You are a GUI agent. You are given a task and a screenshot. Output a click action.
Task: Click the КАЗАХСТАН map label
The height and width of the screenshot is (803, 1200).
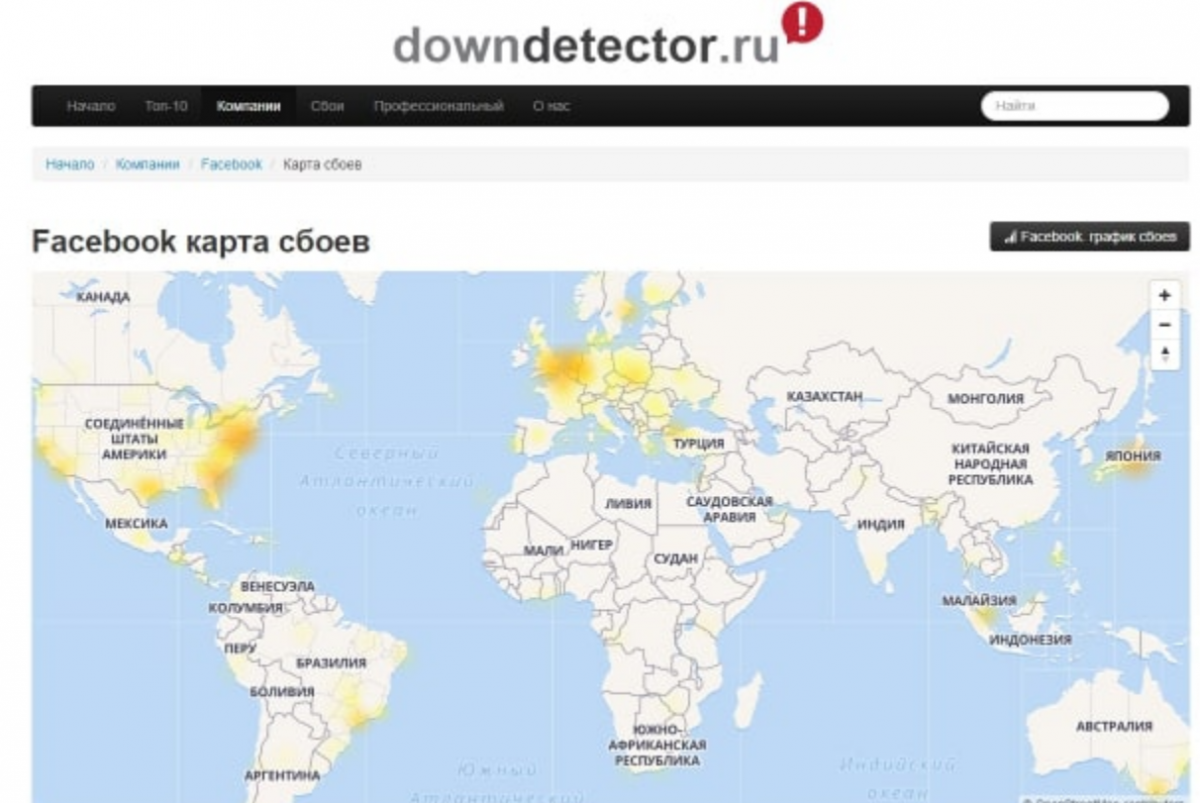pos(824,397)
